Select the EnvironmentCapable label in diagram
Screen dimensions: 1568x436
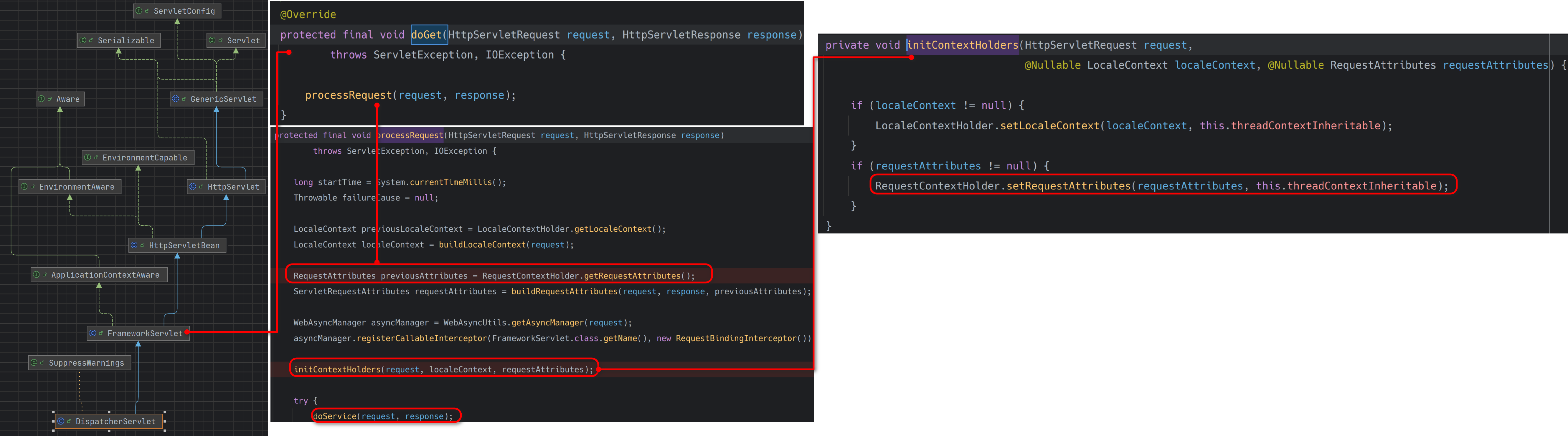[x=145, y=158]
